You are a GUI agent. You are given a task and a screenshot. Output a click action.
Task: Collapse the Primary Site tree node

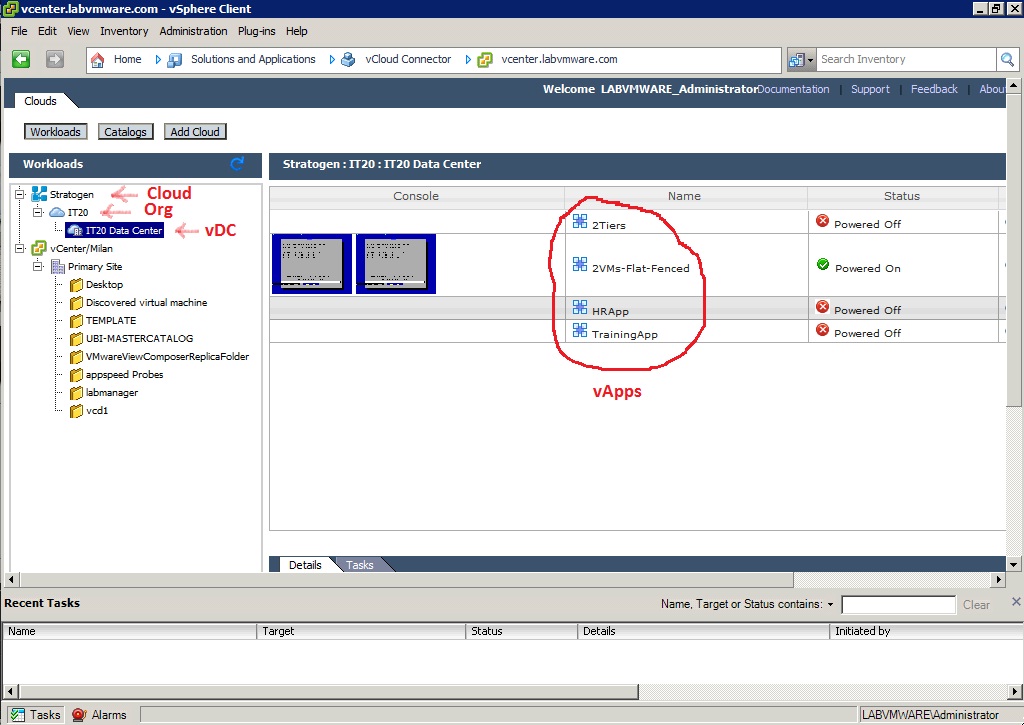point(38,266)
